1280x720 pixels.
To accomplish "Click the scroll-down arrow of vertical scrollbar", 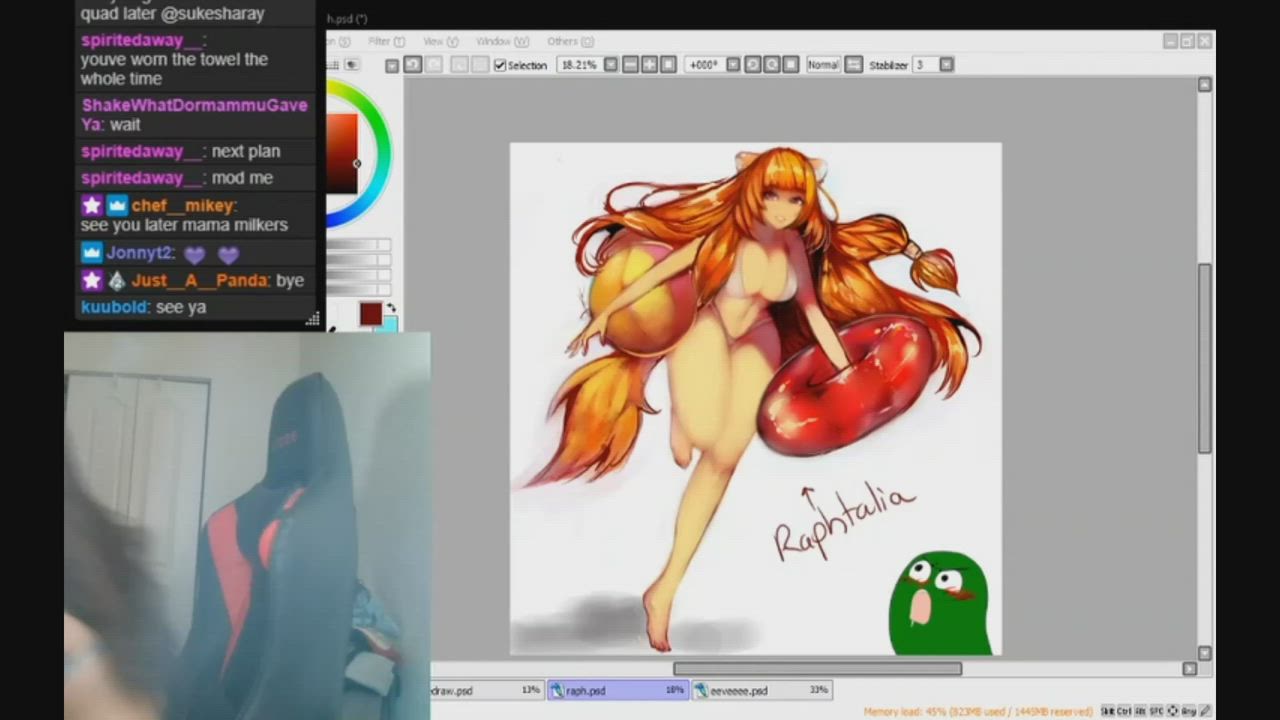I will [1205, 653].
